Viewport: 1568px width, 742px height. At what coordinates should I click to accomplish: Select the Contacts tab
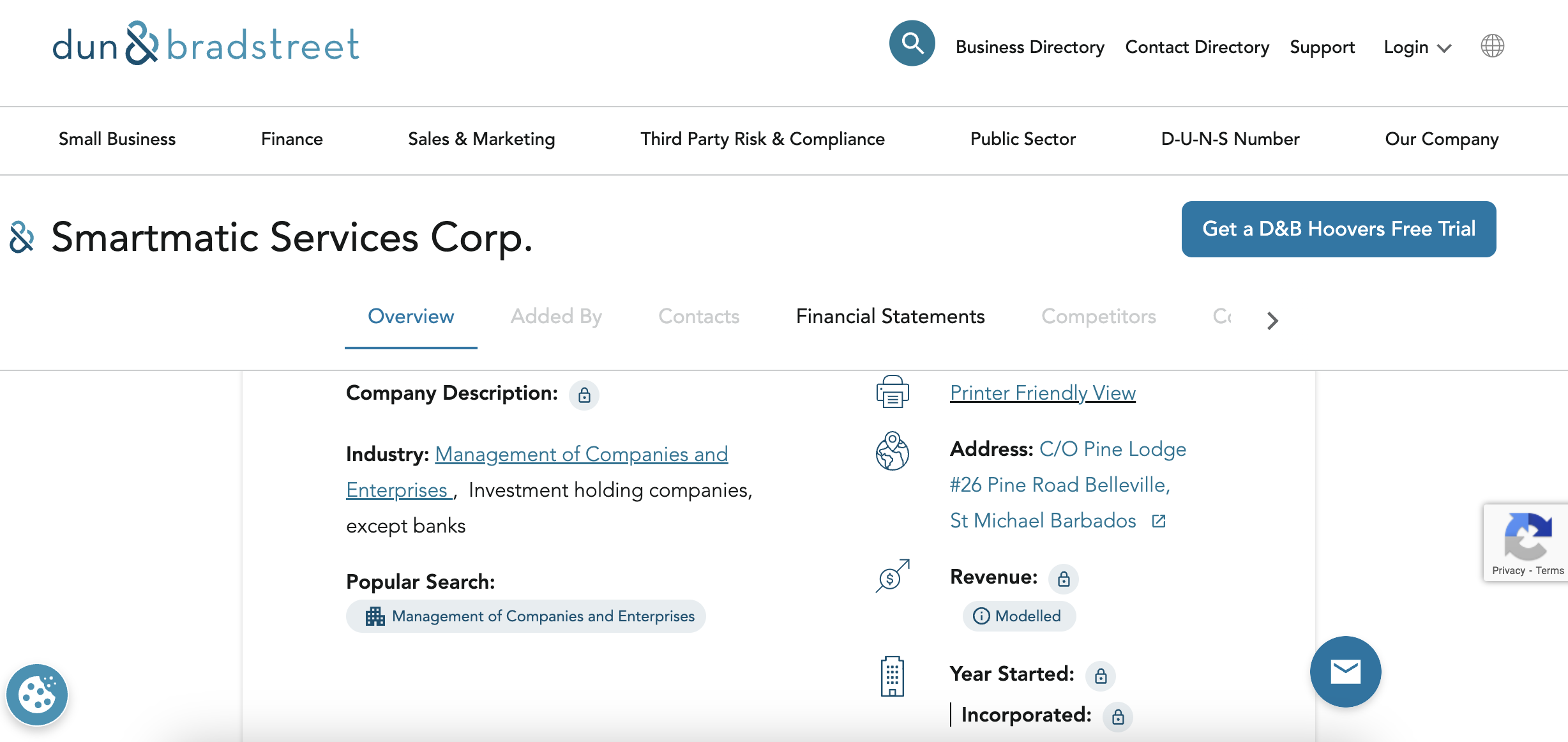pyautogui.click(x=698, y=317)
